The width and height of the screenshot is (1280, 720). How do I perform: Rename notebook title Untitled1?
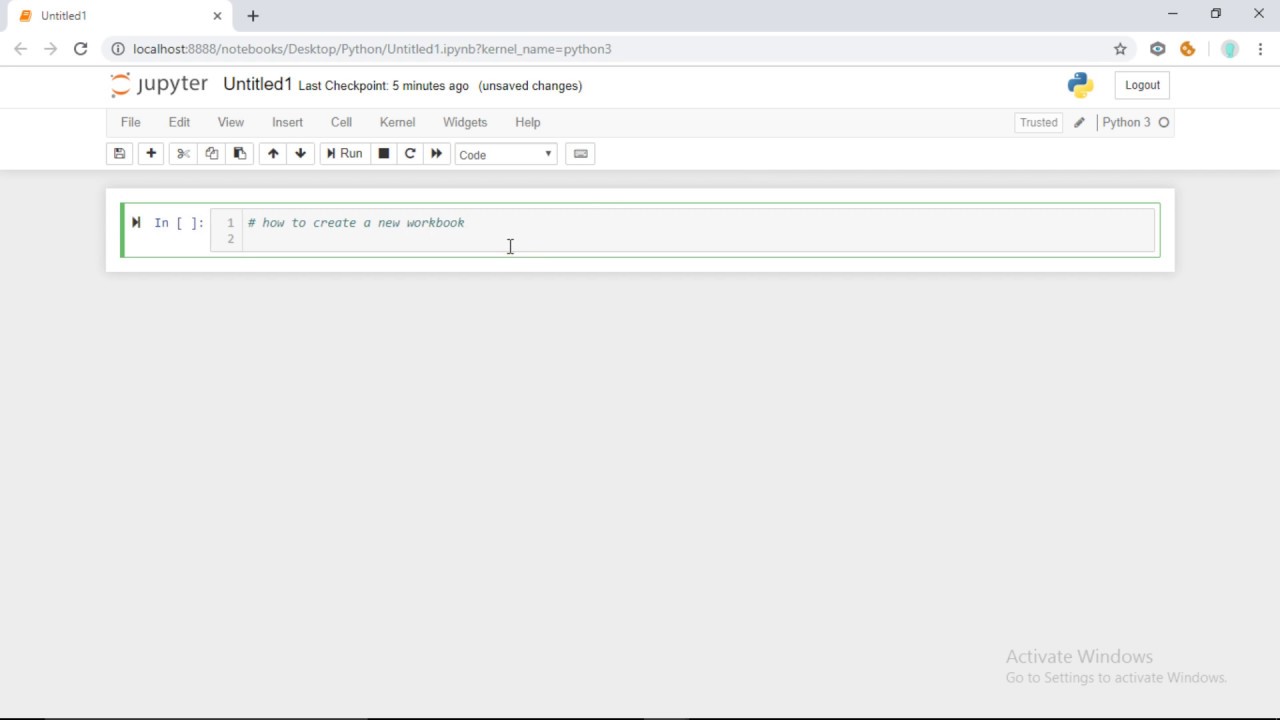coord(257,85)
